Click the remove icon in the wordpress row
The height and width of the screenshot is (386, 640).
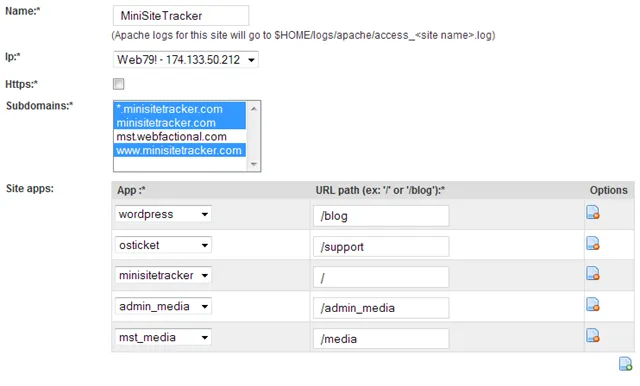[x=593, y=212]
